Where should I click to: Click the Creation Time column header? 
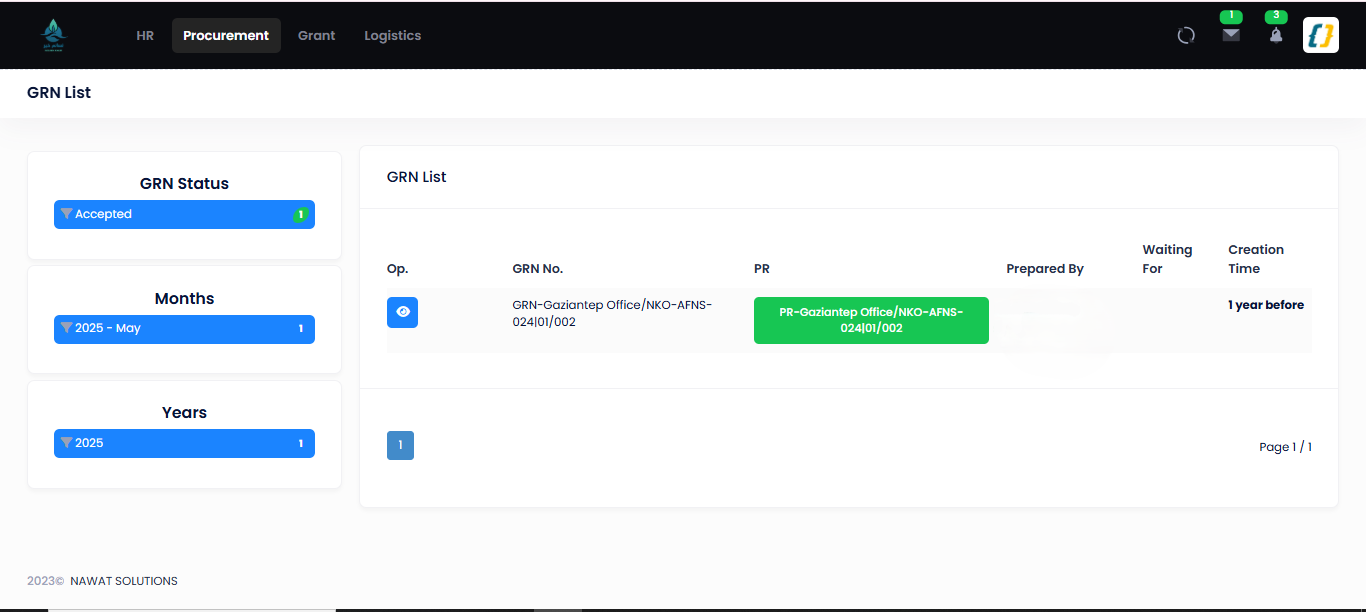click(x=1256, y=259)
